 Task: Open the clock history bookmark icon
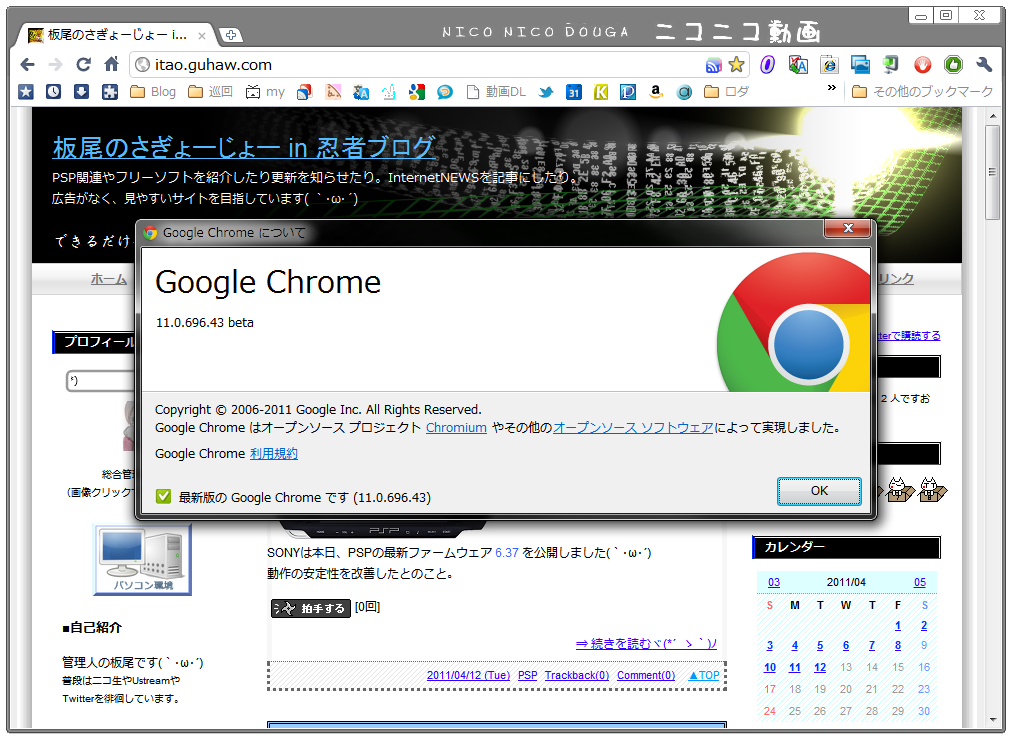pyautogui.click(x=54, y=92)
